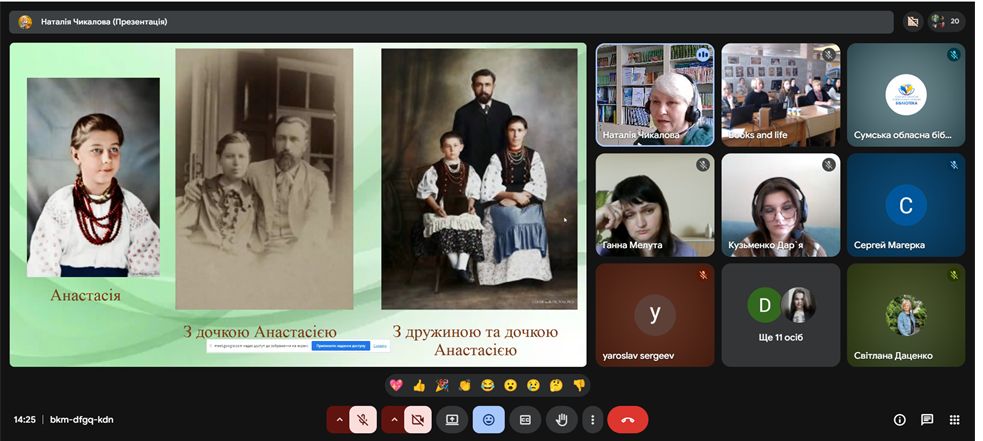Click the 'Ще 11 осіб' tile
This screenshot has width=983, height=441.
tap(780, 315)
